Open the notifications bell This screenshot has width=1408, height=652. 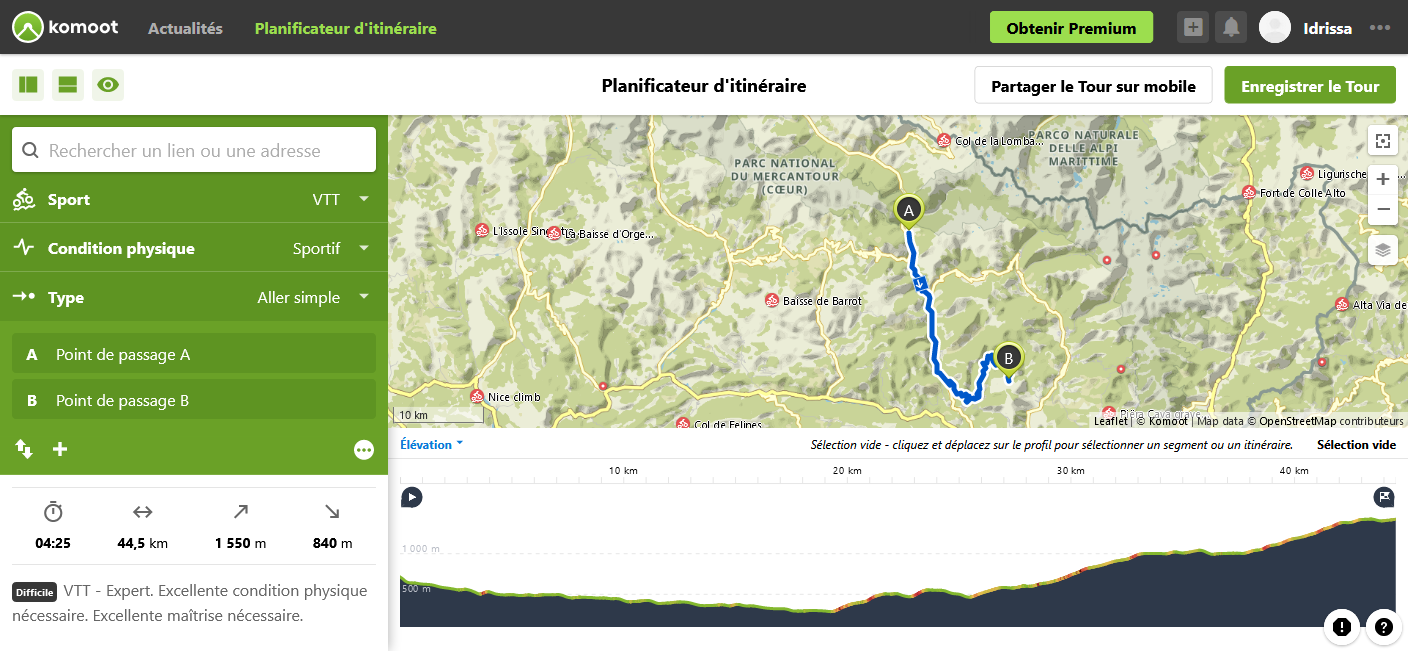point(1231,28)
